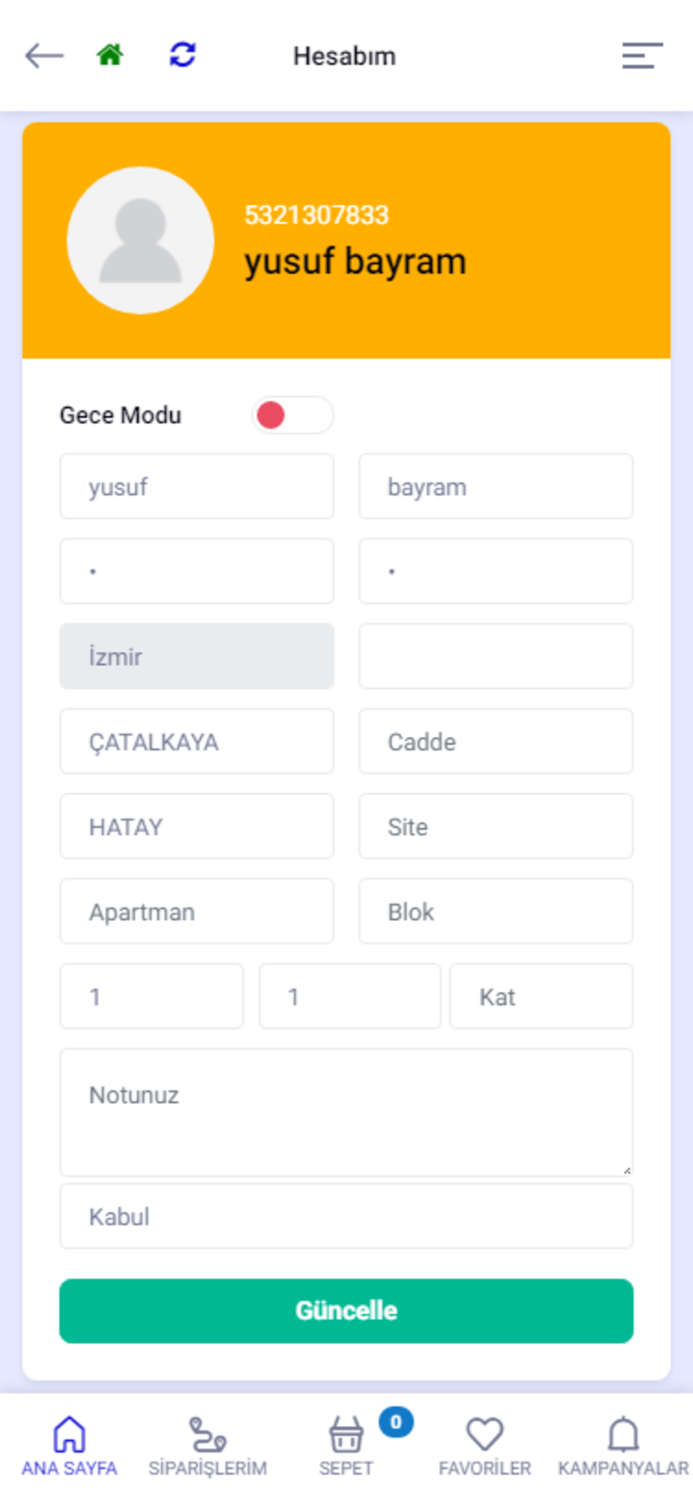This screenshot has width=693, height=1500.
Task: Tap the home icon in the top bar
Action: [110, 55]
